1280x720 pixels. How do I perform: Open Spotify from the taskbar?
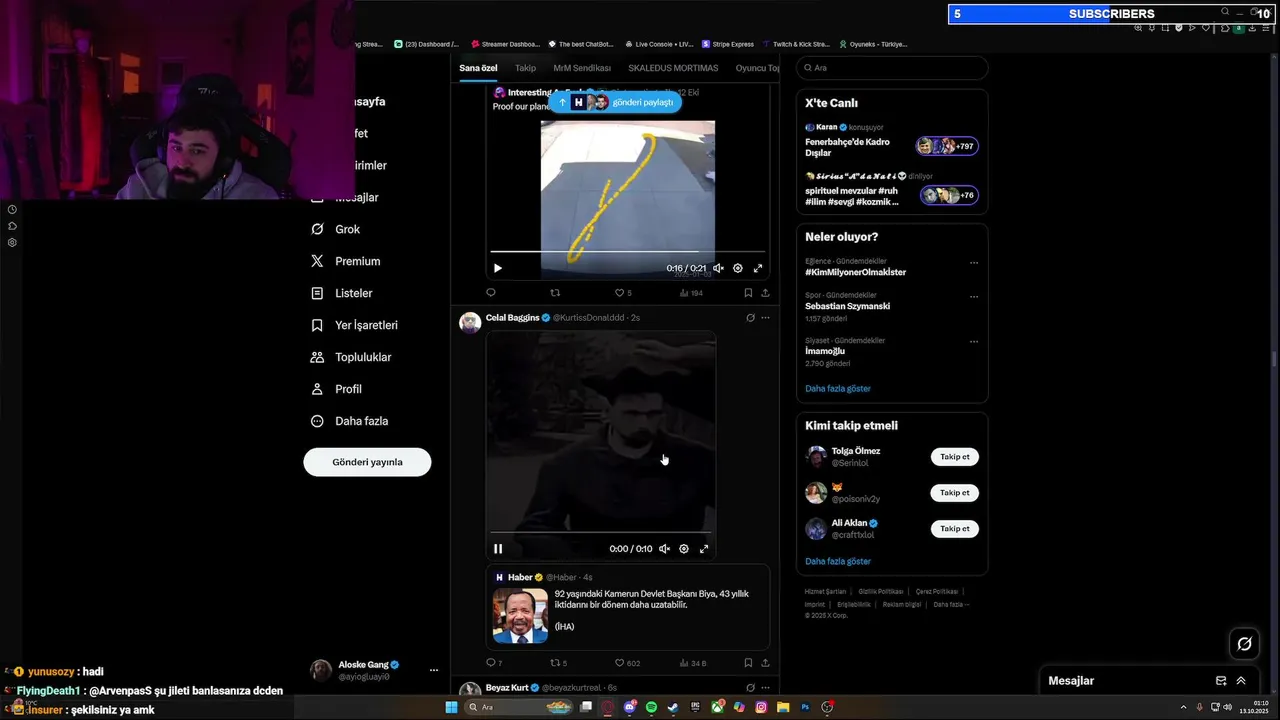pos(651,707)
